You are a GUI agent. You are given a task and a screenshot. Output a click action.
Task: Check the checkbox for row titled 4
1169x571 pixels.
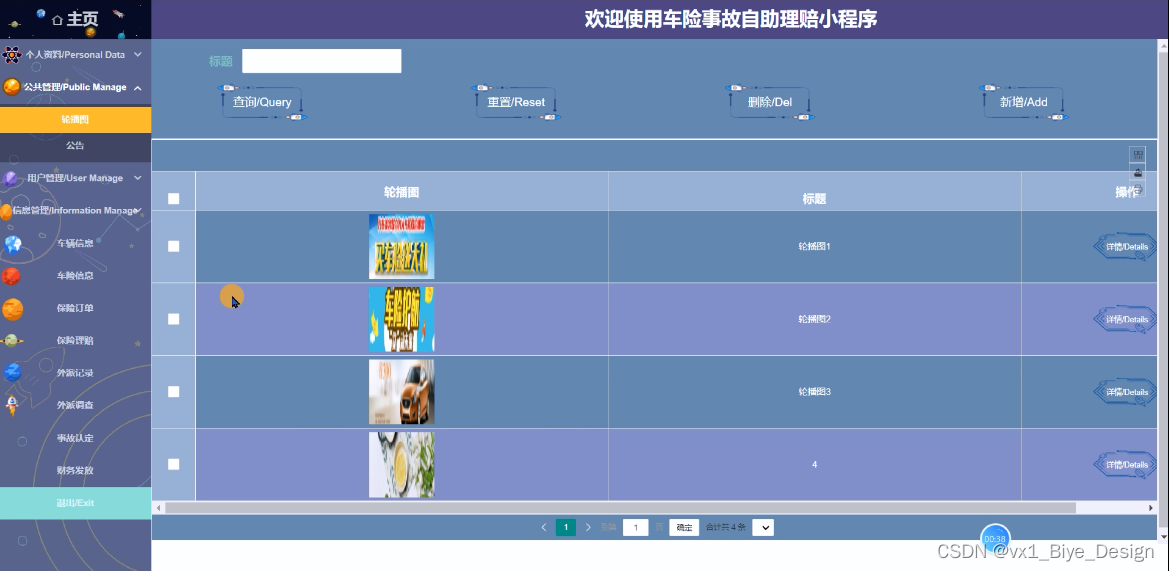click(174, 464)
